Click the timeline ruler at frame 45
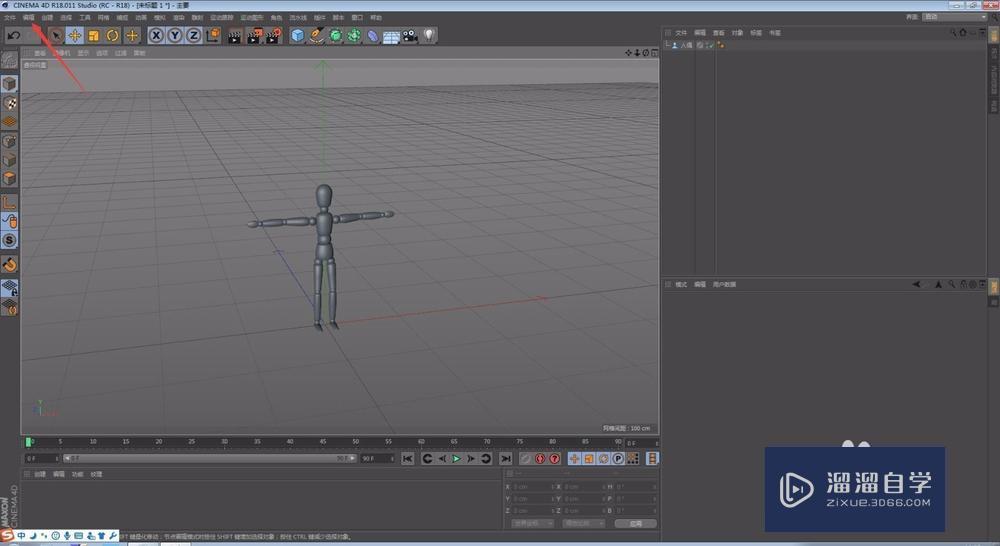 pos(322,441)
